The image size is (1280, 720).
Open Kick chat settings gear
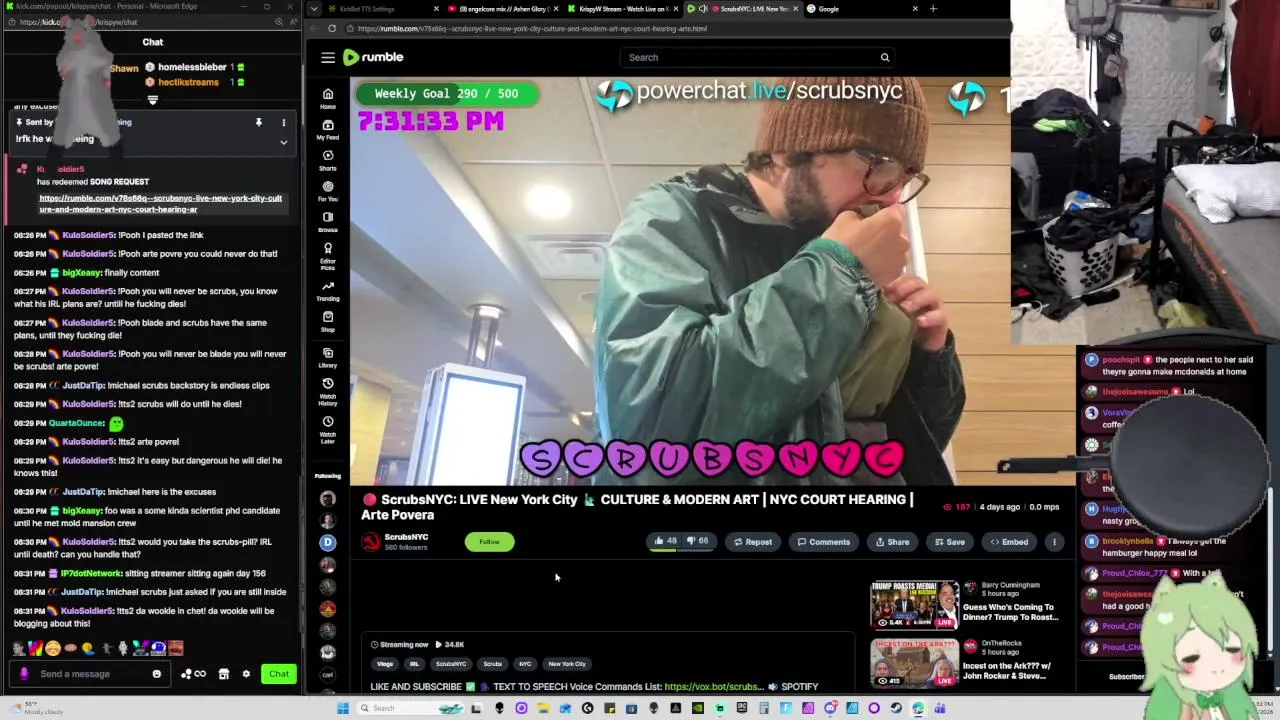coord(246,674)
